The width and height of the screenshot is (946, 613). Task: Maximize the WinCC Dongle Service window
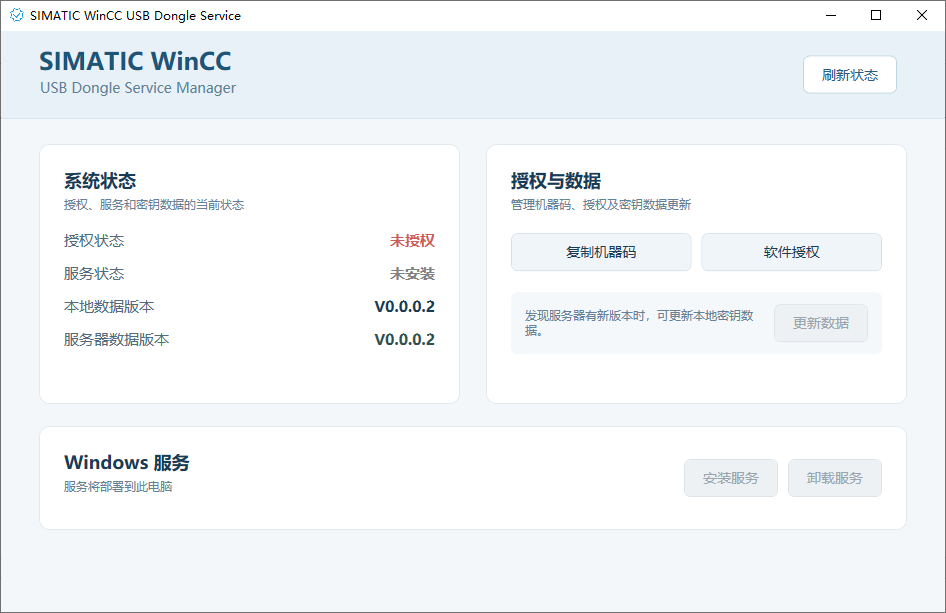pos(876,15)
